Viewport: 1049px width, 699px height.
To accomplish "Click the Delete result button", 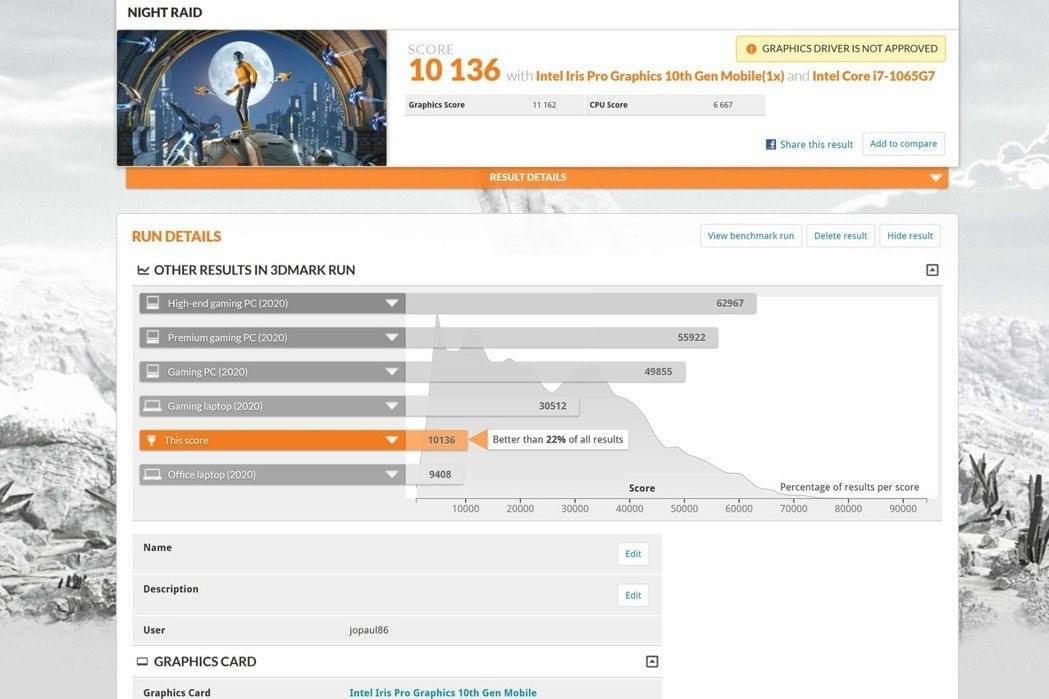I will pos(840,235).
